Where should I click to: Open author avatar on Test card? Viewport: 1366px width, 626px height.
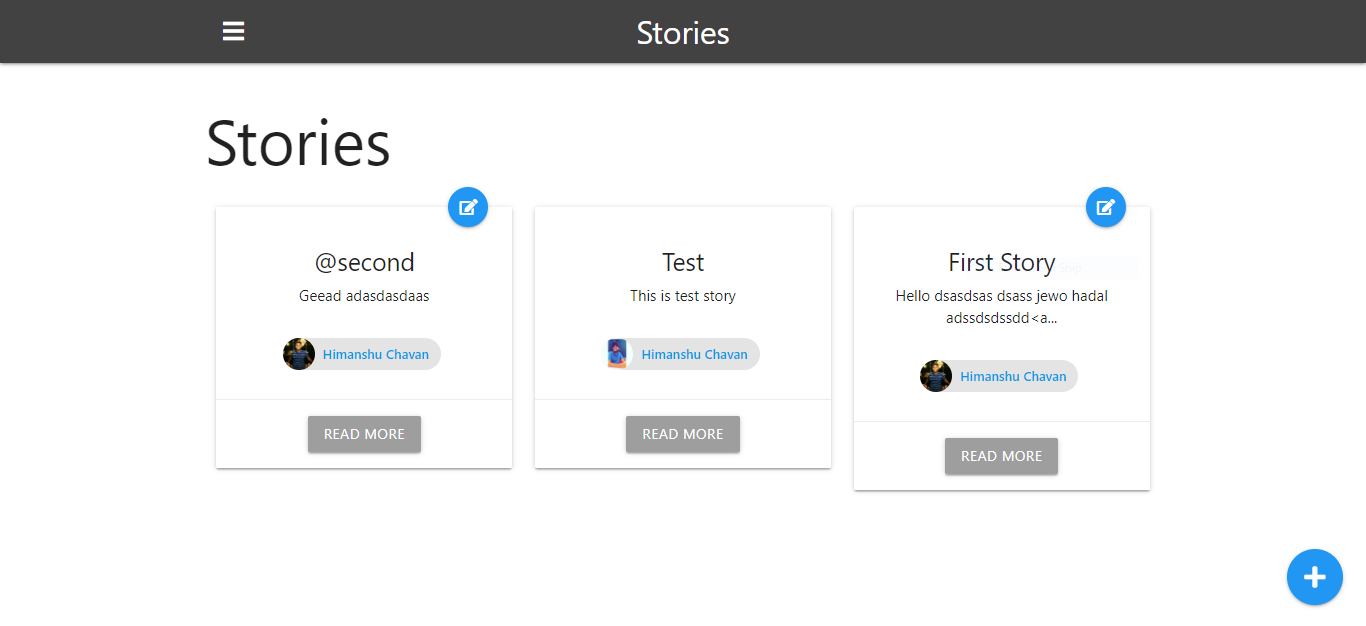click(x=618, y=354)
